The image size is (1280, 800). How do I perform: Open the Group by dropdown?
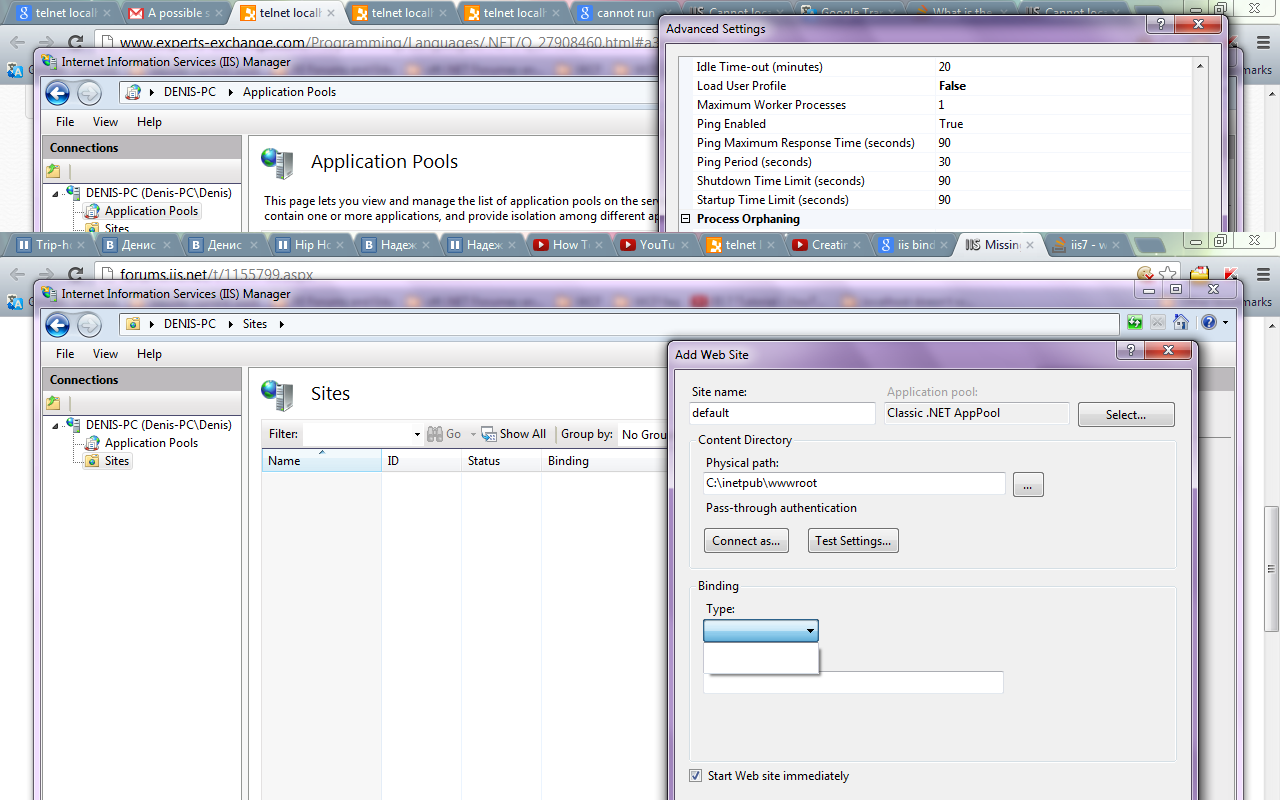642,435
